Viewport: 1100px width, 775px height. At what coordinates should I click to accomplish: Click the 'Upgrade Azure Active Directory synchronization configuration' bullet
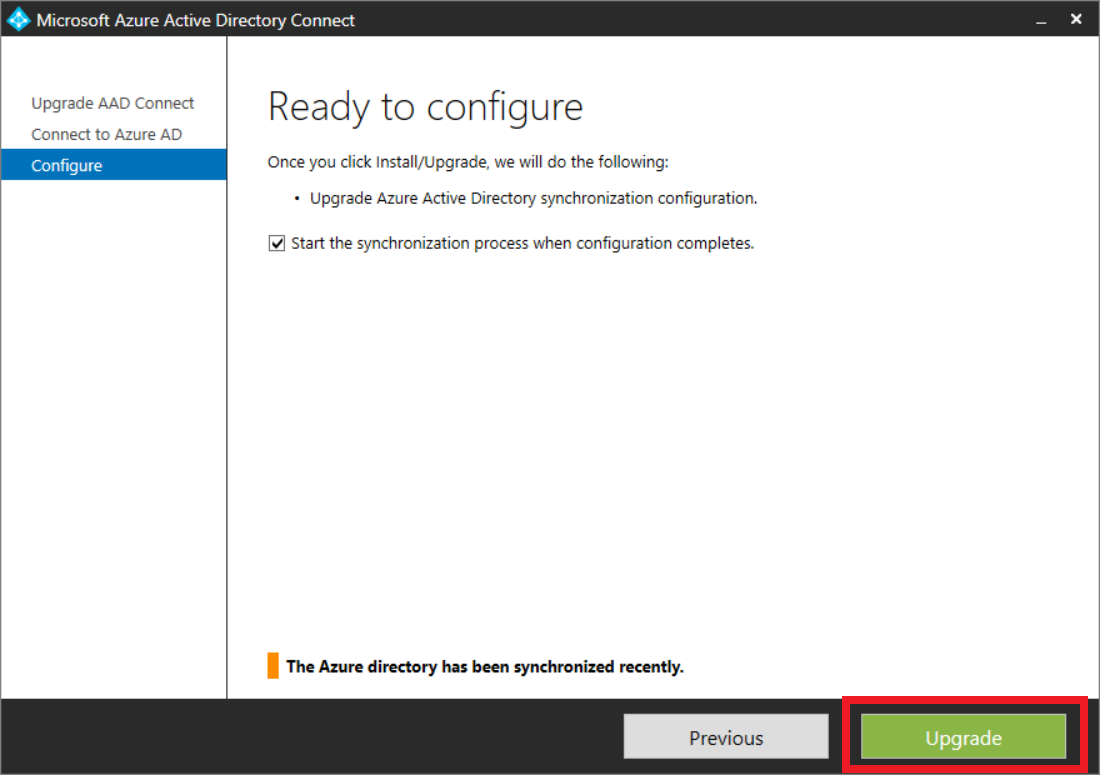(x=533, y=198)
